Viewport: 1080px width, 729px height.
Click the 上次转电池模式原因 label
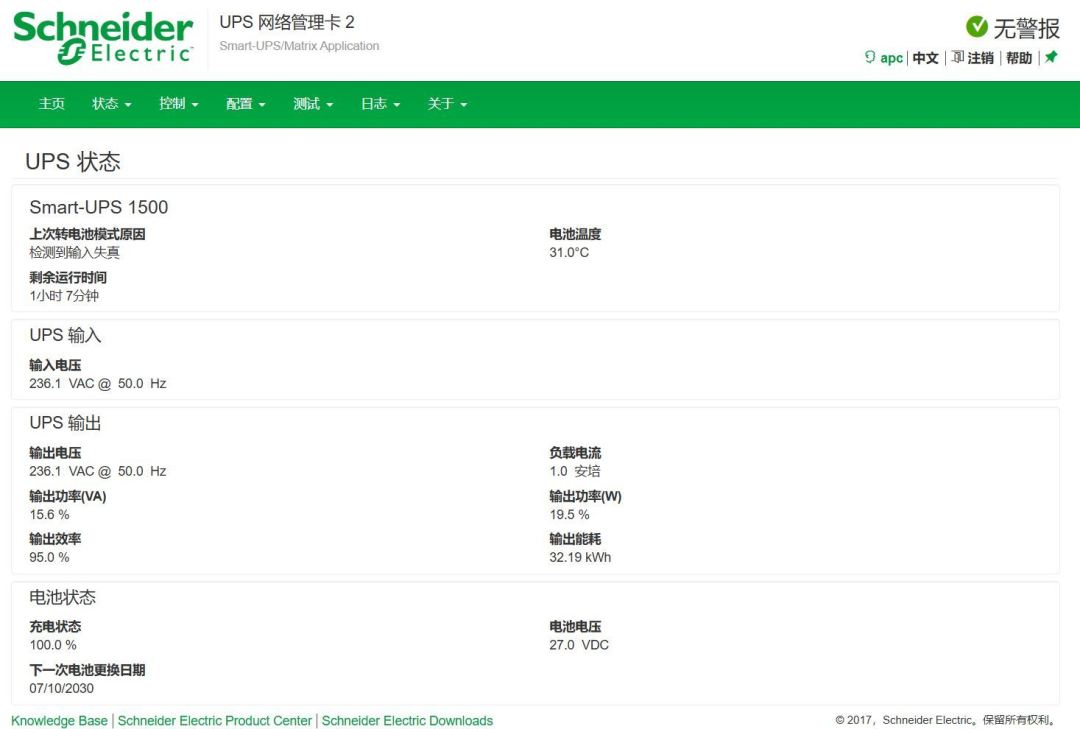click(x=87, y=234)
